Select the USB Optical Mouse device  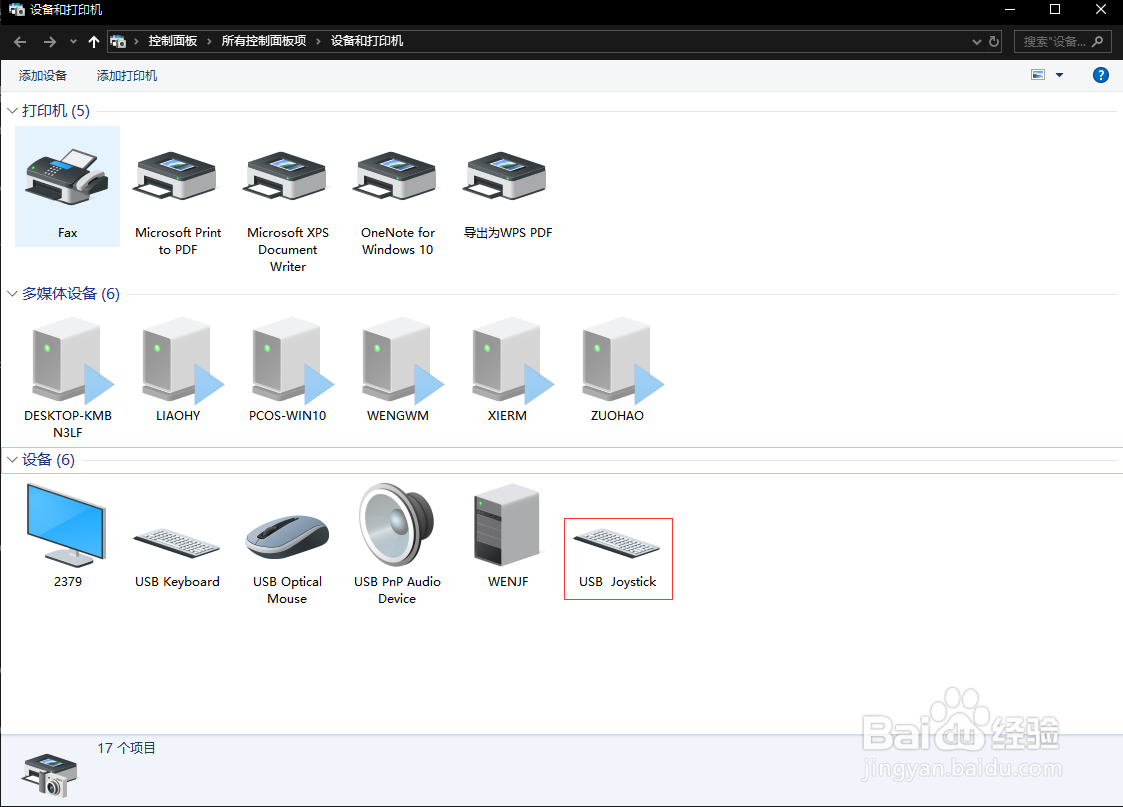287,559
